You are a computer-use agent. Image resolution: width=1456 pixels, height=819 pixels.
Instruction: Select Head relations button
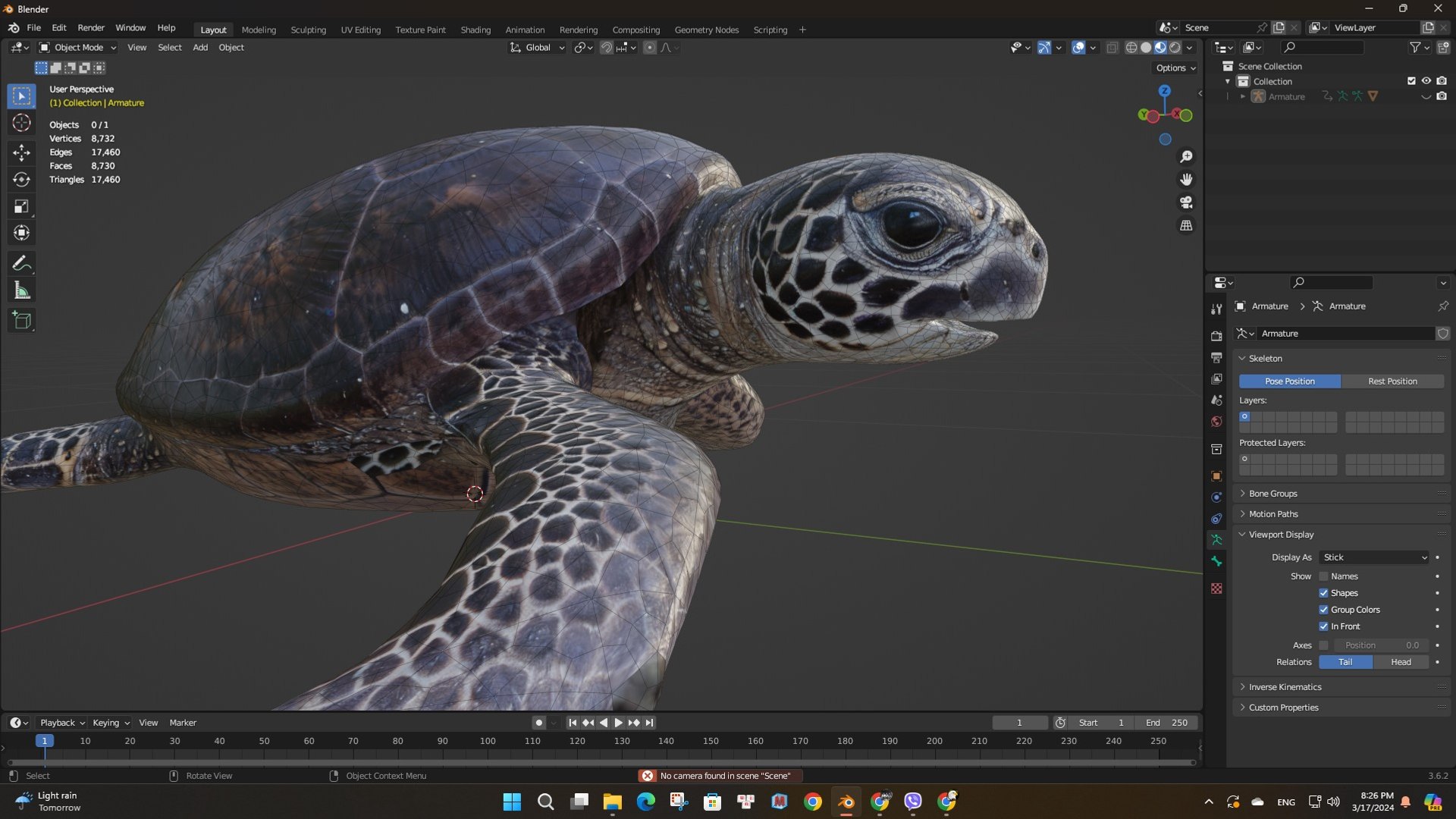(1401, 662)
